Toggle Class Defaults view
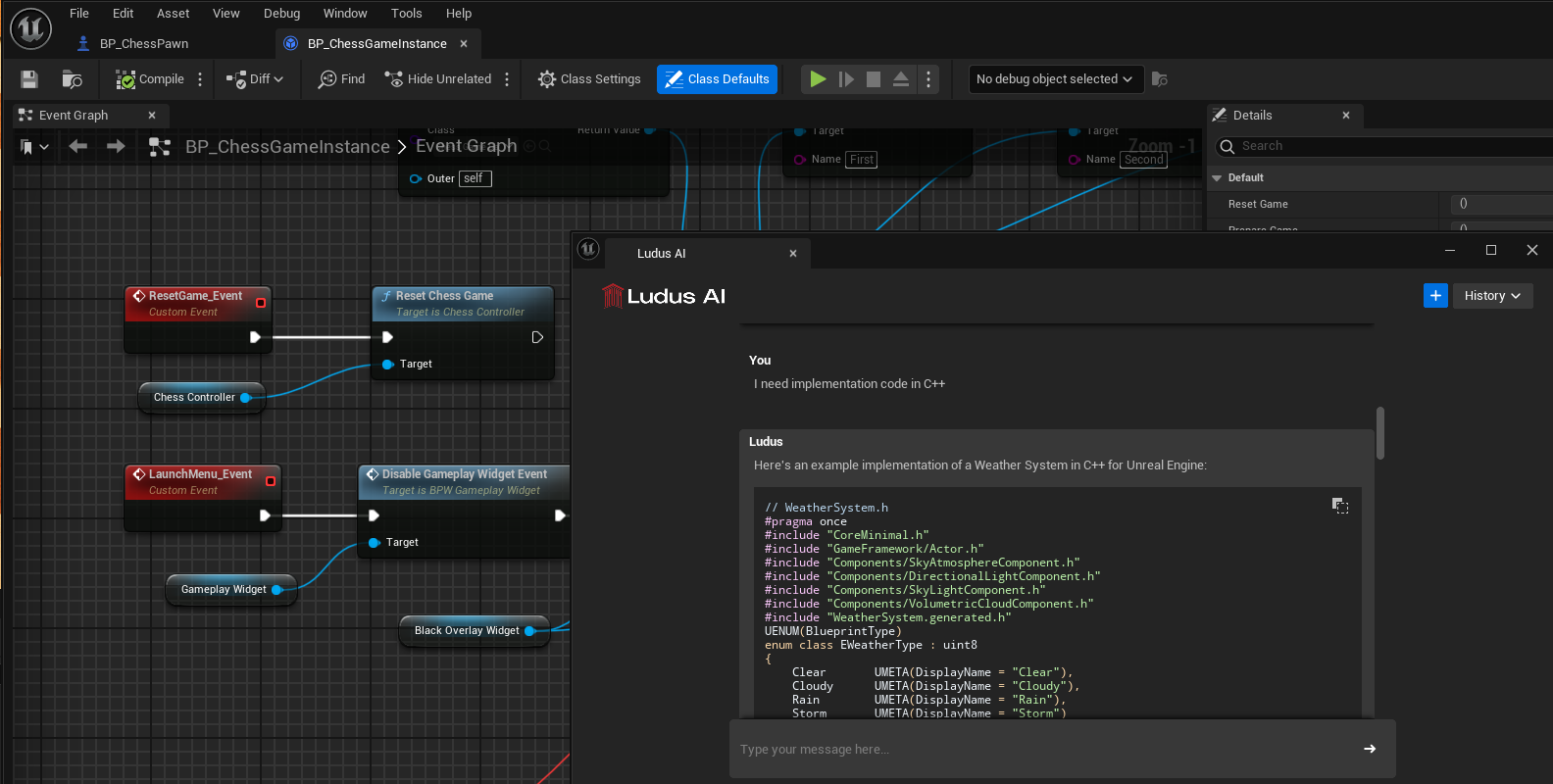The height and width of the screenshot is (784, 1553). [717, 79]
